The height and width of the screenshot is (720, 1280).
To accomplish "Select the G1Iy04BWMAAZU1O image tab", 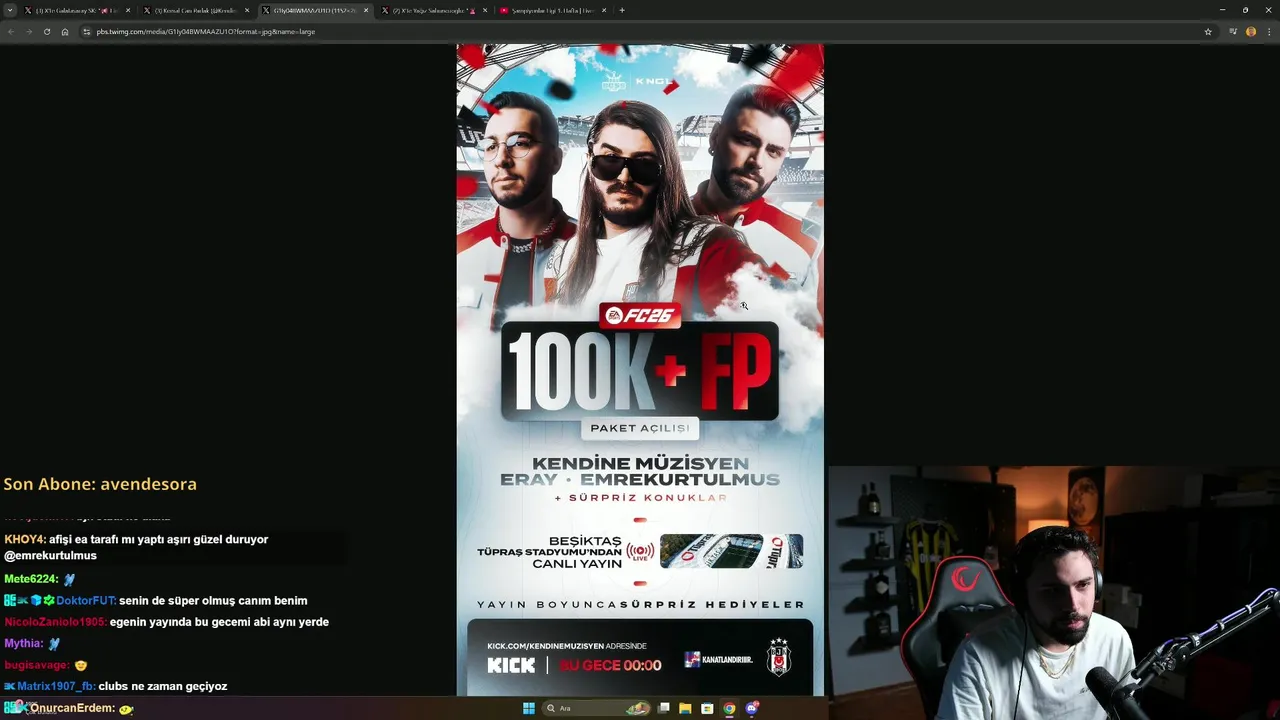I will (x=314, y=10).
